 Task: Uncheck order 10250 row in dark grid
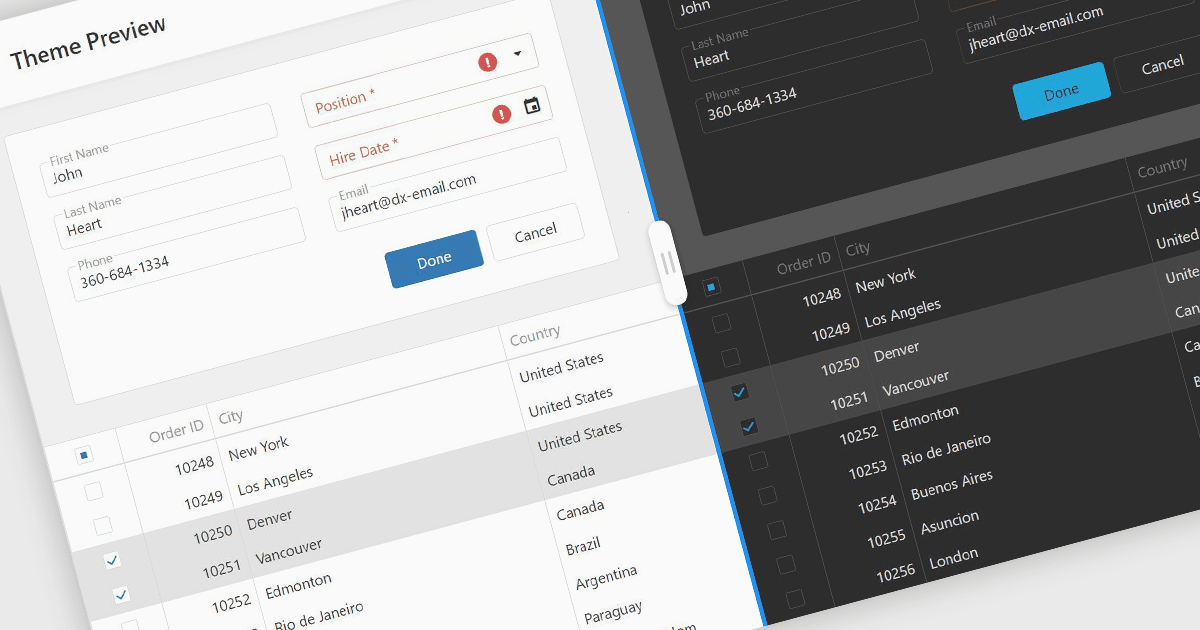pyautogui.click(x=739, y=392)
